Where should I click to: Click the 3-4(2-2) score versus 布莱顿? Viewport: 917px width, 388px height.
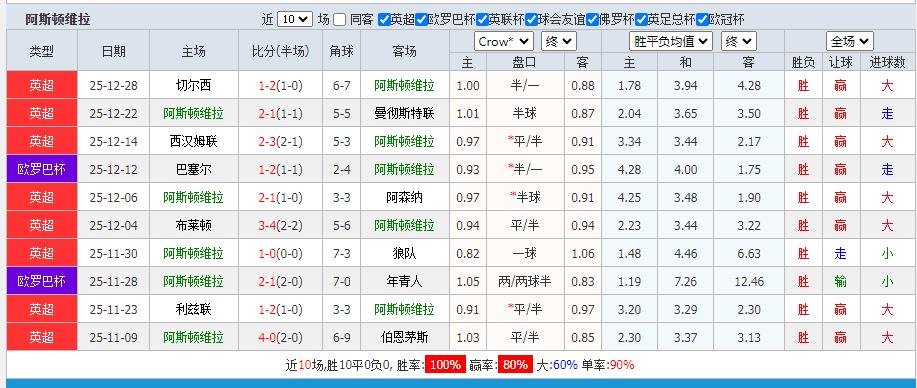coord(281,225)
